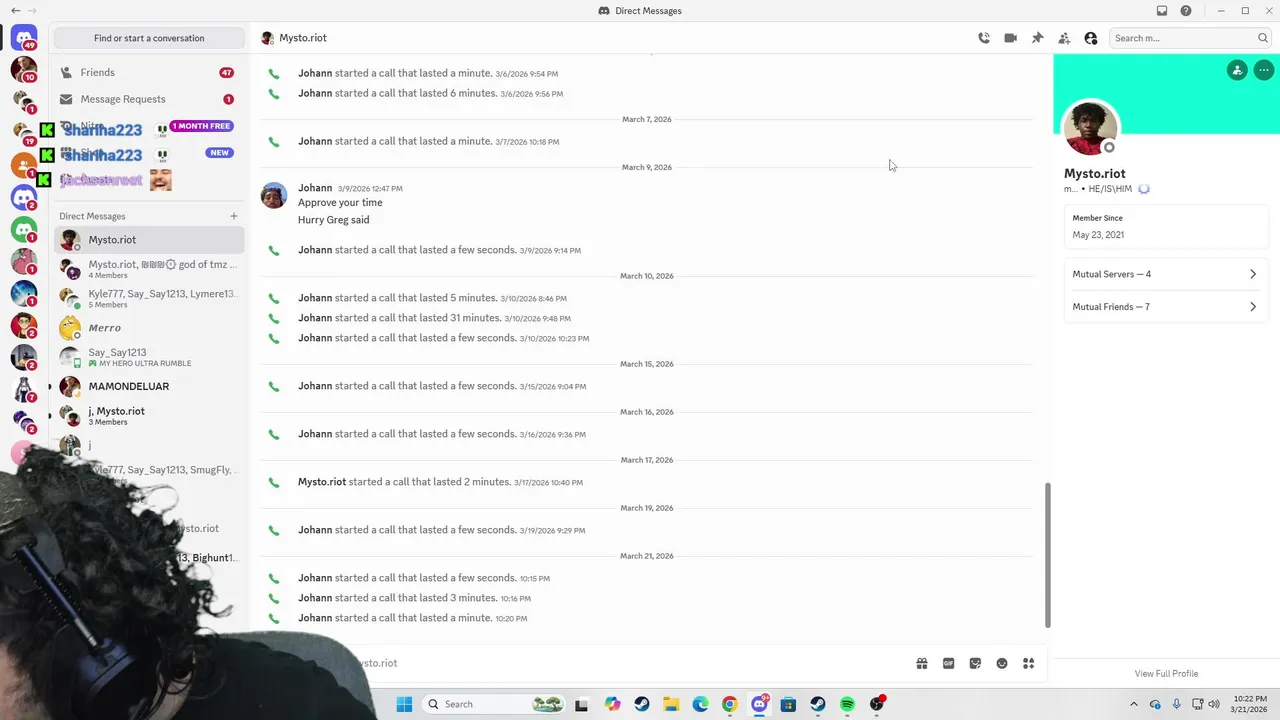Open Google Chrome from the taskbar
The width and height of the screenshot is (1280, 720).
coord(729,704)
